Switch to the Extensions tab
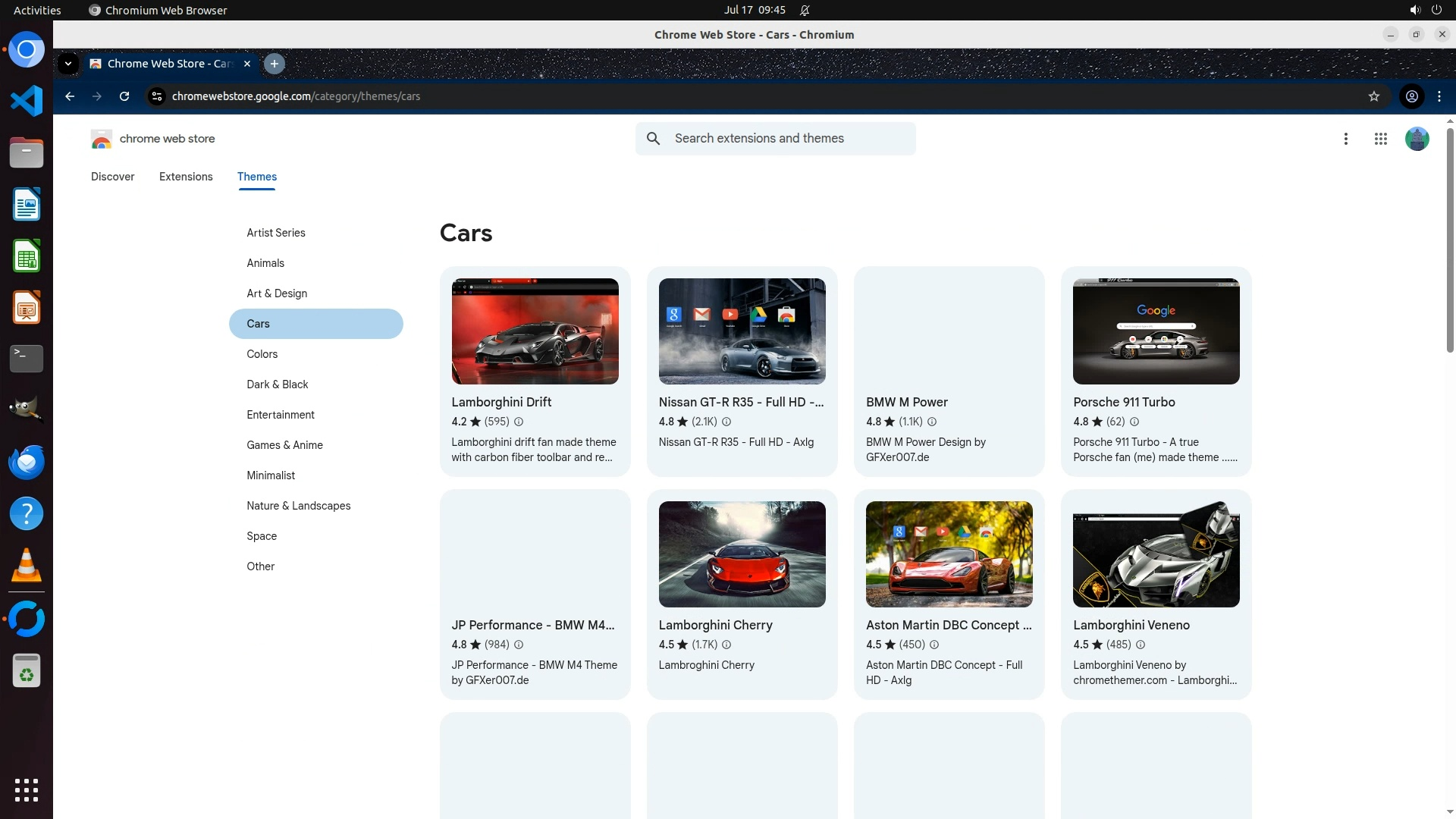 [x=186, y=177]
